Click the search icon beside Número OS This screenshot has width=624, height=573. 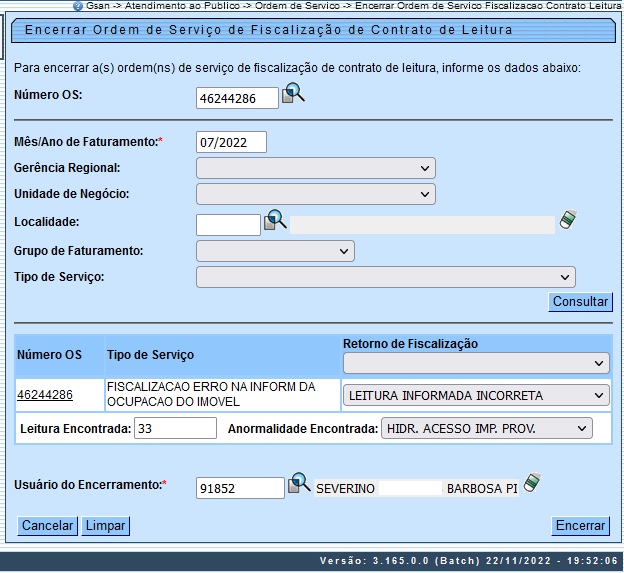[292, 94]
